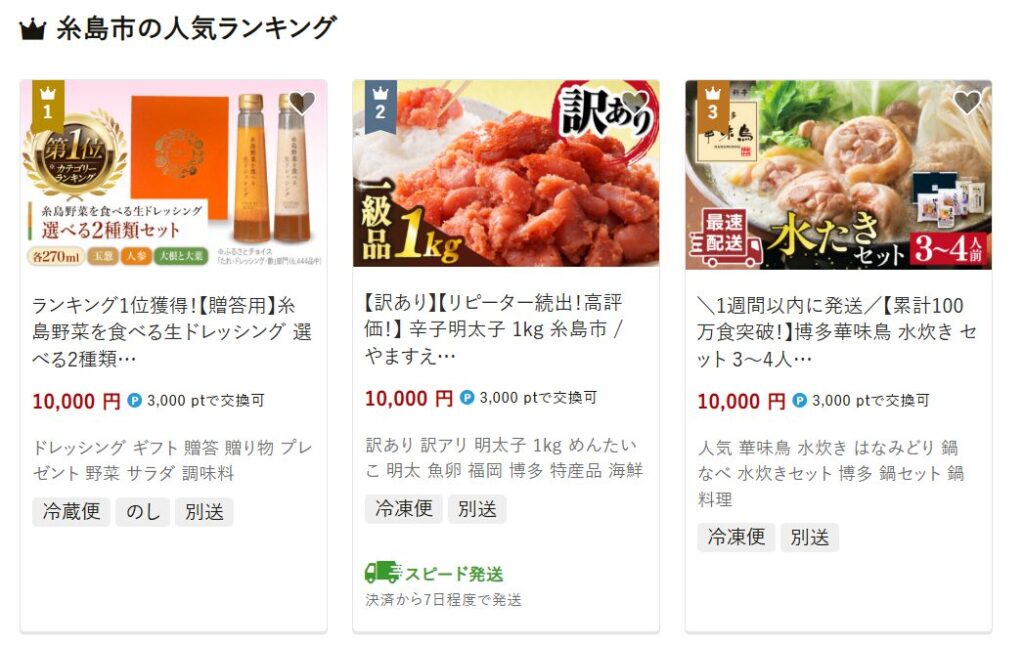Viewport: 1024px width, 646px height.
Task: Open the 水たきセット product photo
Action: [x=839, y=174]
